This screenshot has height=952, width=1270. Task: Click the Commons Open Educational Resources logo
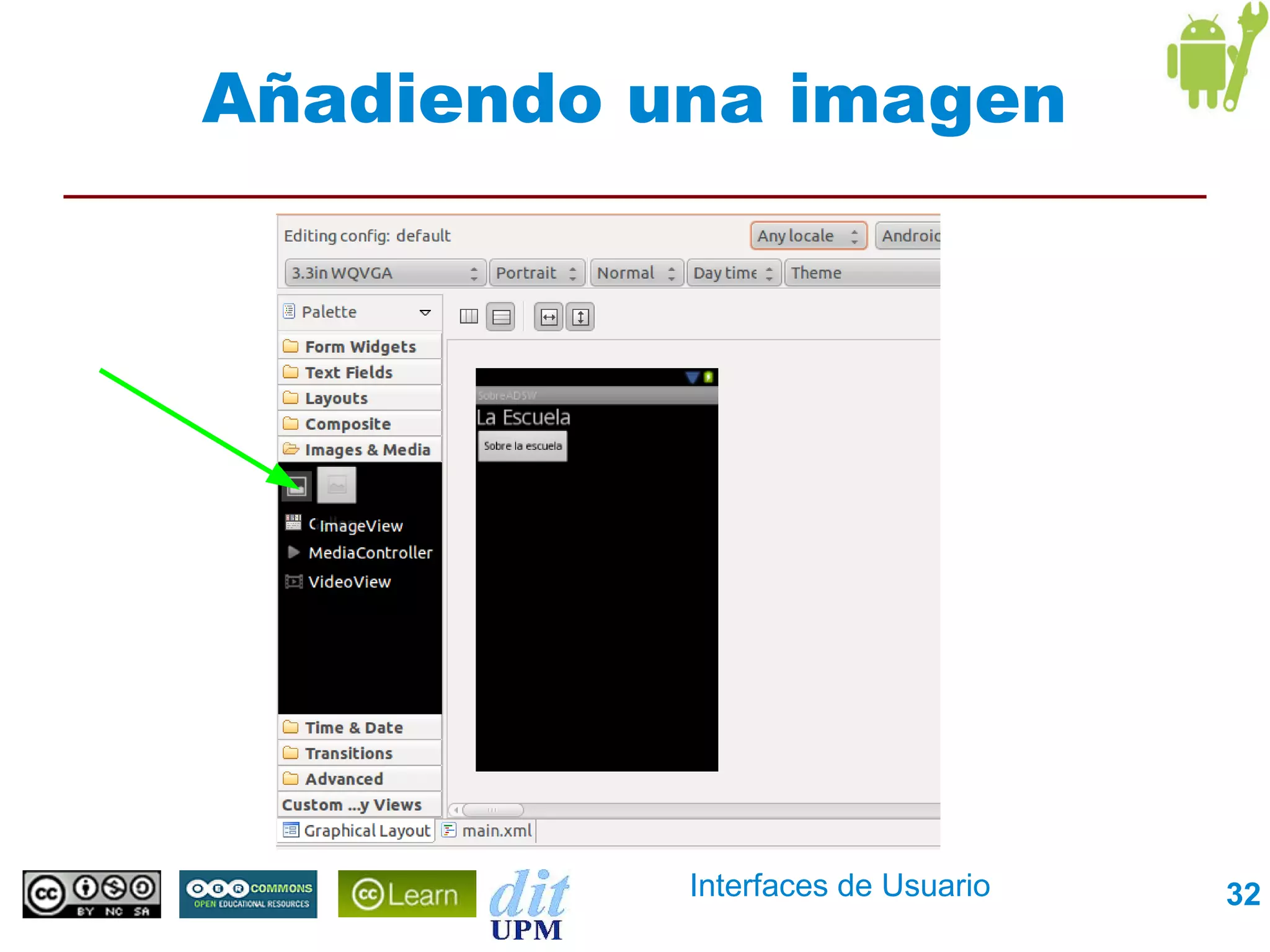pyautogui.click(x=248, y=894)
